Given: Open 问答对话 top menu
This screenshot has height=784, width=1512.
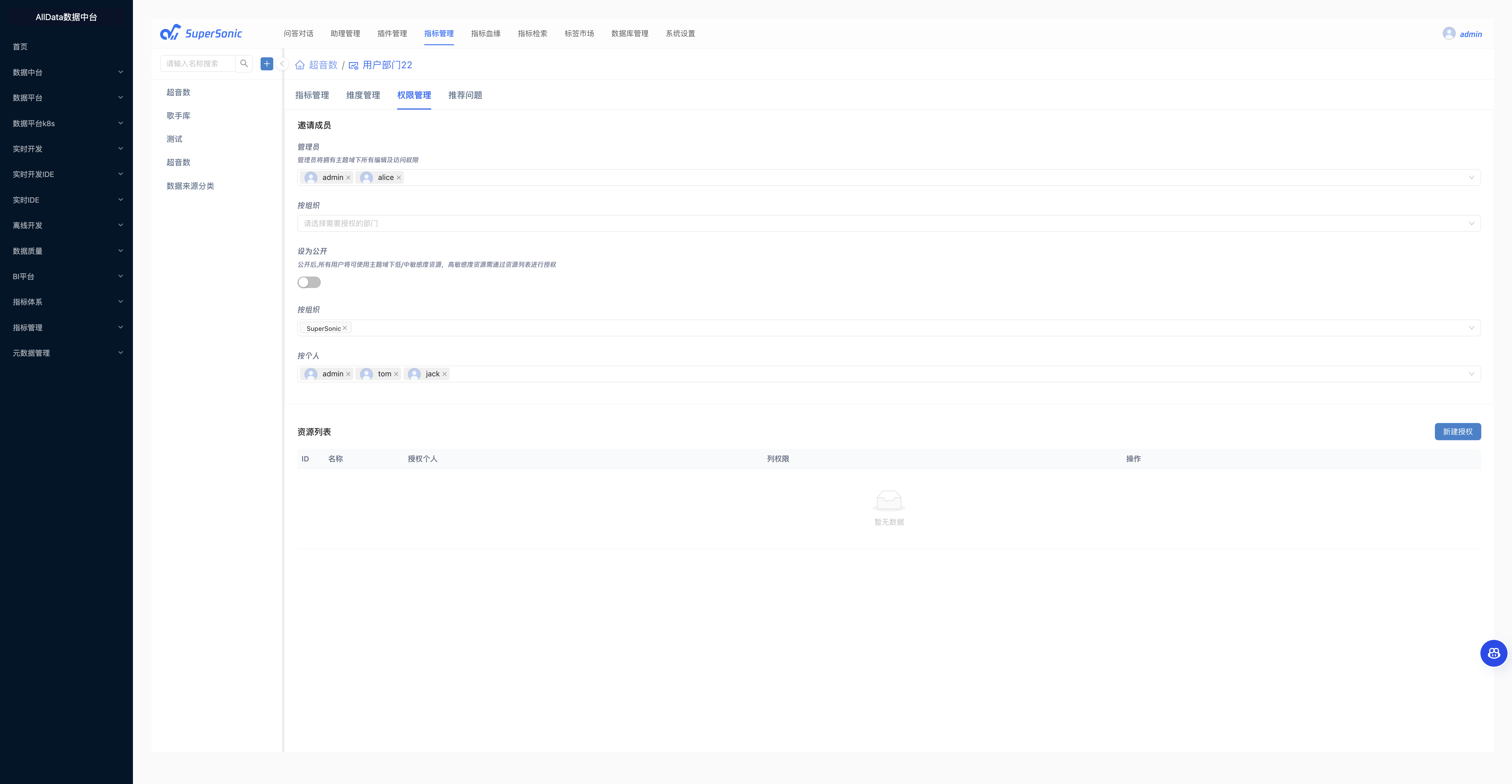Looking at the screenshot, I should [x=298, y=33].
